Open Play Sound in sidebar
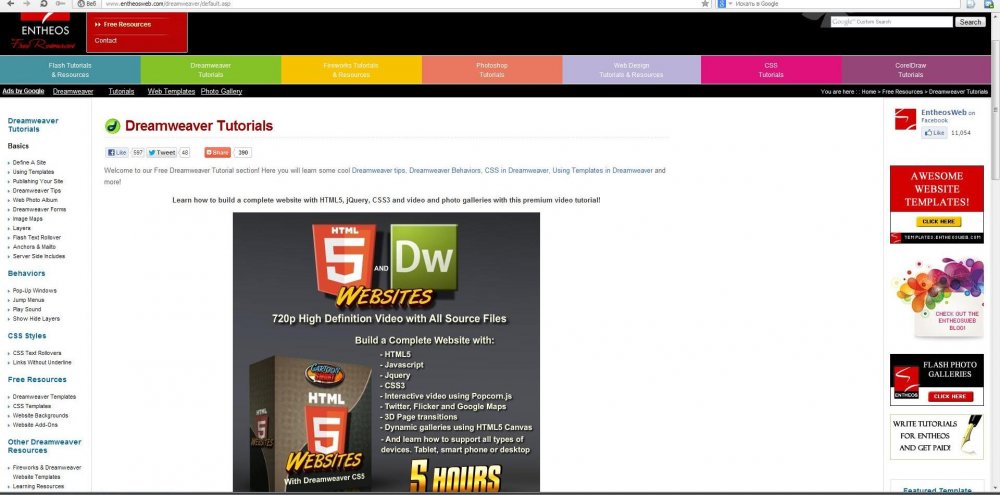The height and width of the screenshot is (495, 1000). [x=27, y=309]
